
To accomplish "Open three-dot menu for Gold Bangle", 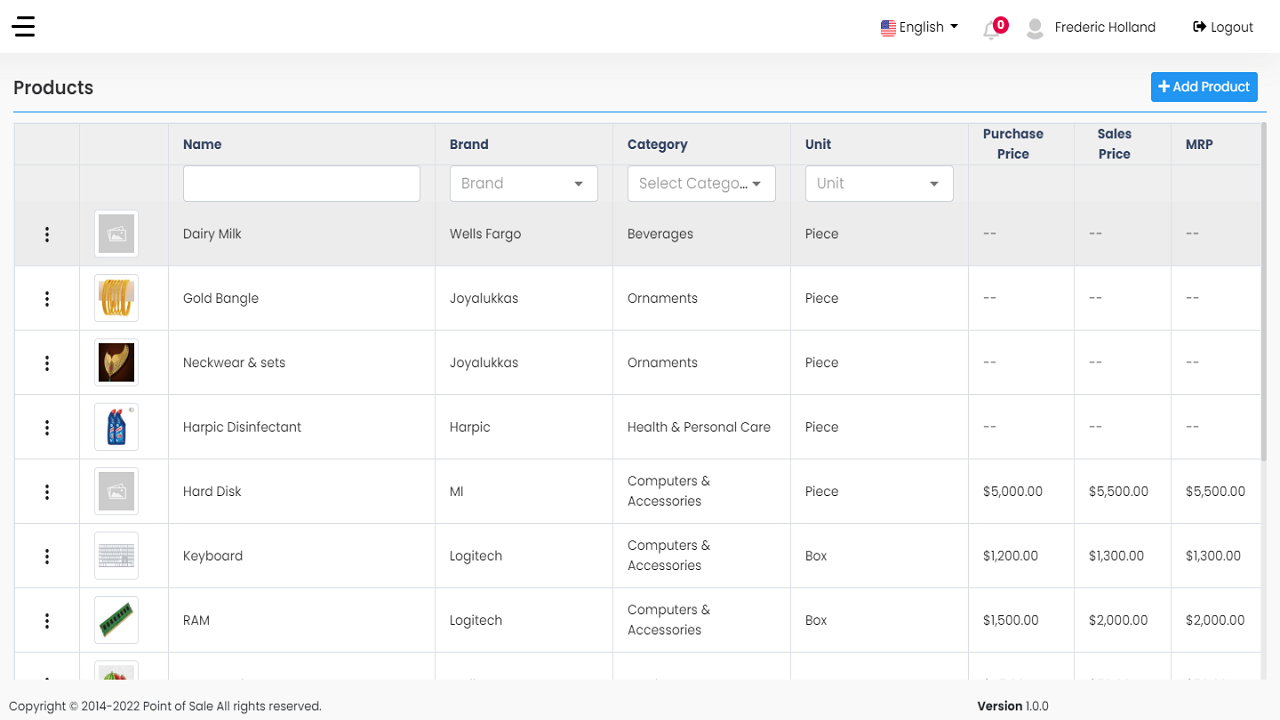I will tap(47, 298).
